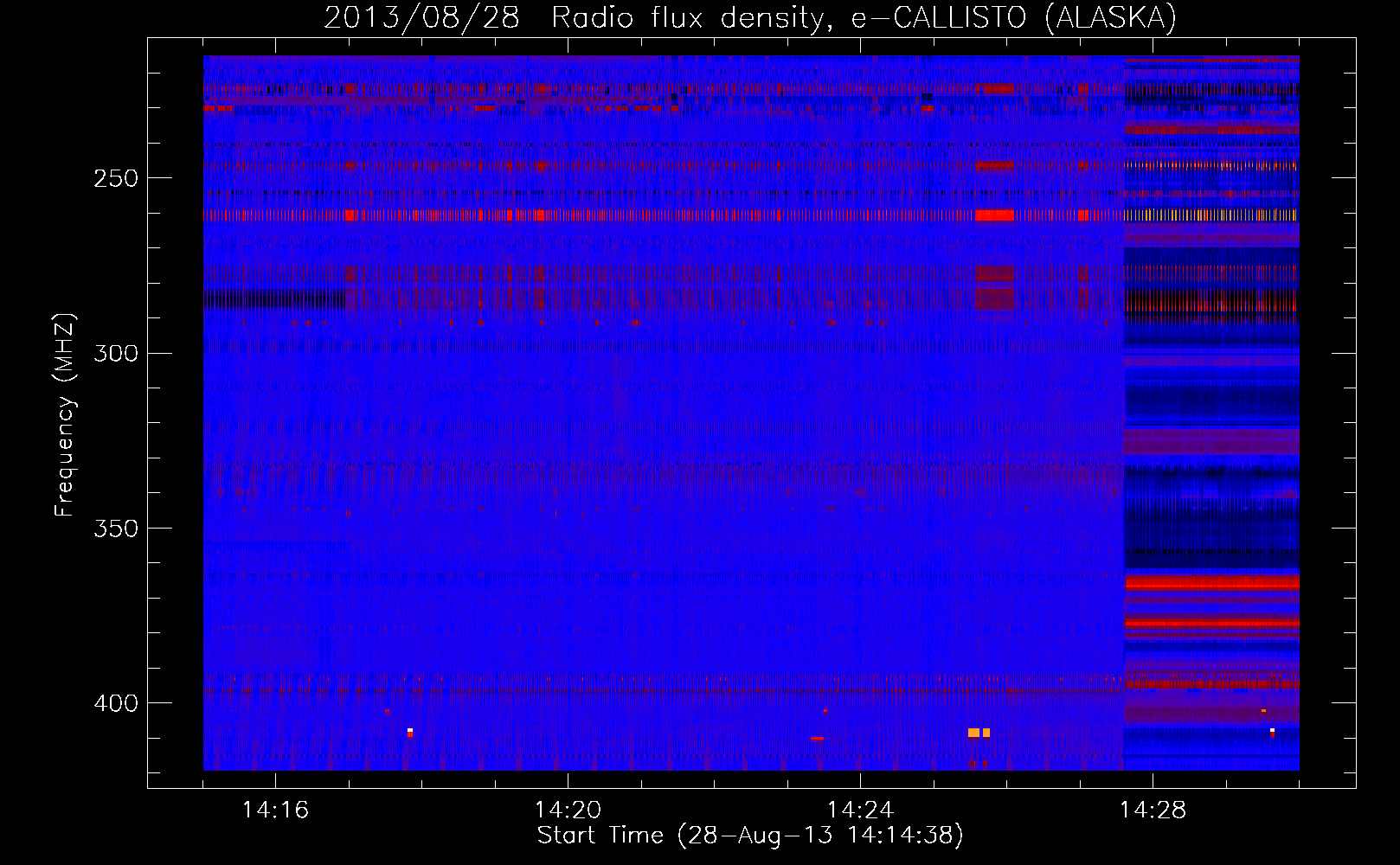Viewport: 1400px width, 865px height.
Task: Click the 14:16 time tick label
Action: [x=275, y=811]
